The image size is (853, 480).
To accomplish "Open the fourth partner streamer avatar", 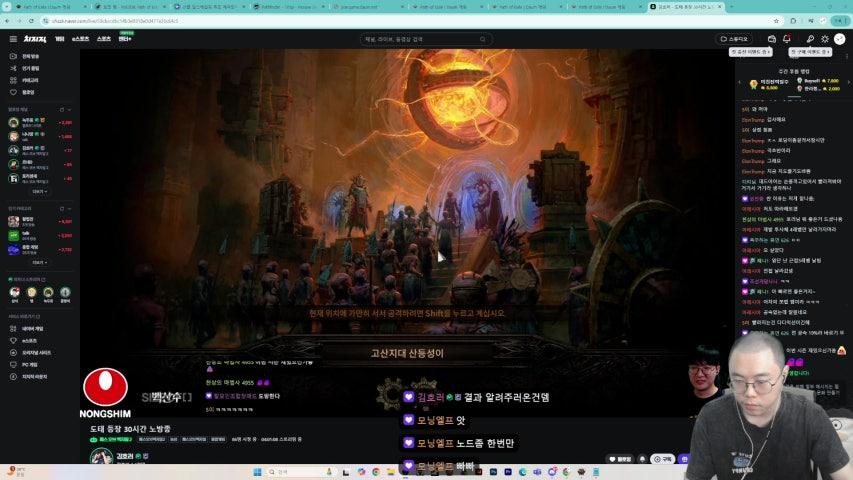I will click(65, 294).
